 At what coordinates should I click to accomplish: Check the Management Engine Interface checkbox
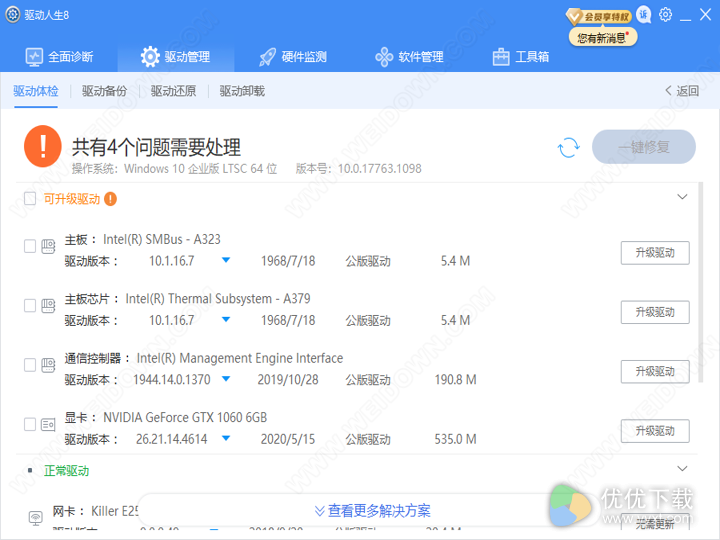coord(30,365)
